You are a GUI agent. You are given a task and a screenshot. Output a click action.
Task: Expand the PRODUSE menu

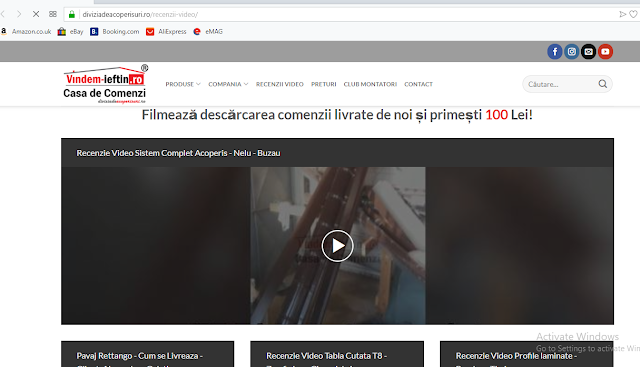(x=183, y=84)
